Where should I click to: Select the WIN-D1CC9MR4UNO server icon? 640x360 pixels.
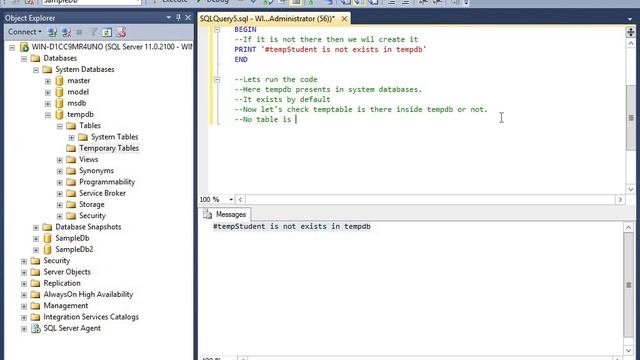tap(24, 47)
